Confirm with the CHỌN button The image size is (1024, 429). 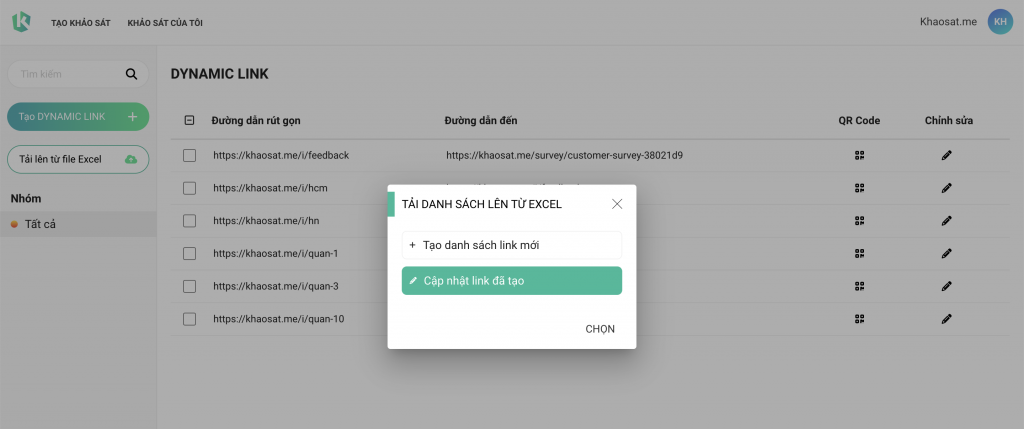[x=600, y=329]
